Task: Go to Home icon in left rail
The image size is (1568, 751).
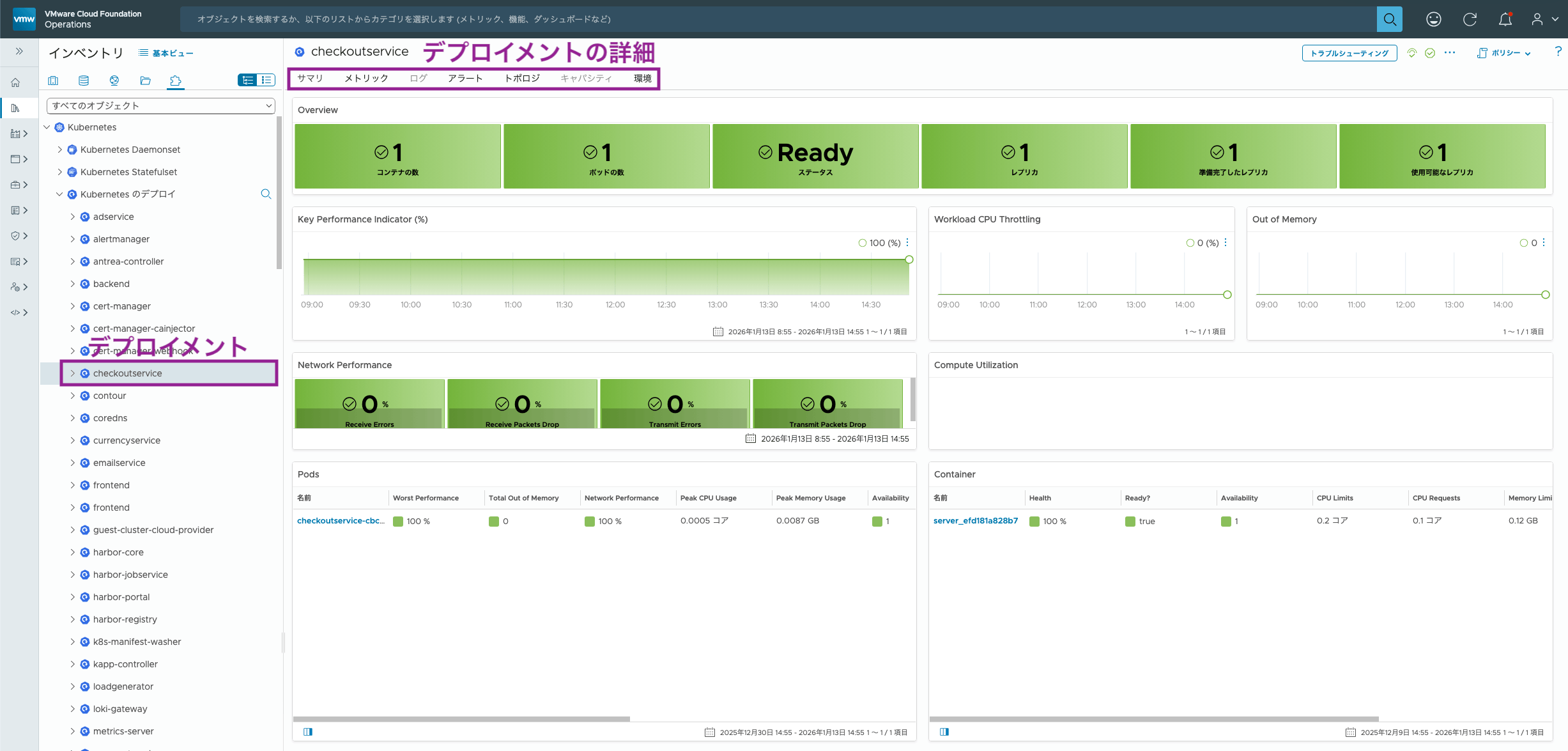Action: pos(15,82)
